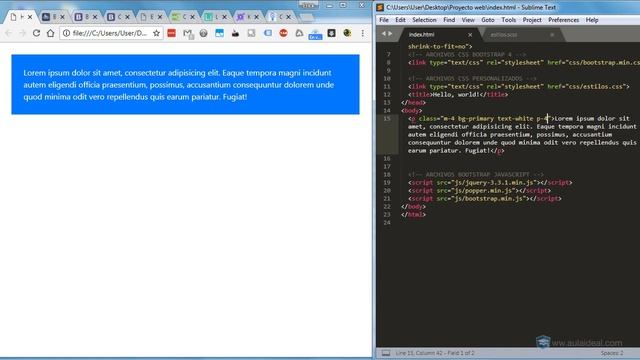
Task: Go to Chrome home page icon
Action: [x=50, y=33]
